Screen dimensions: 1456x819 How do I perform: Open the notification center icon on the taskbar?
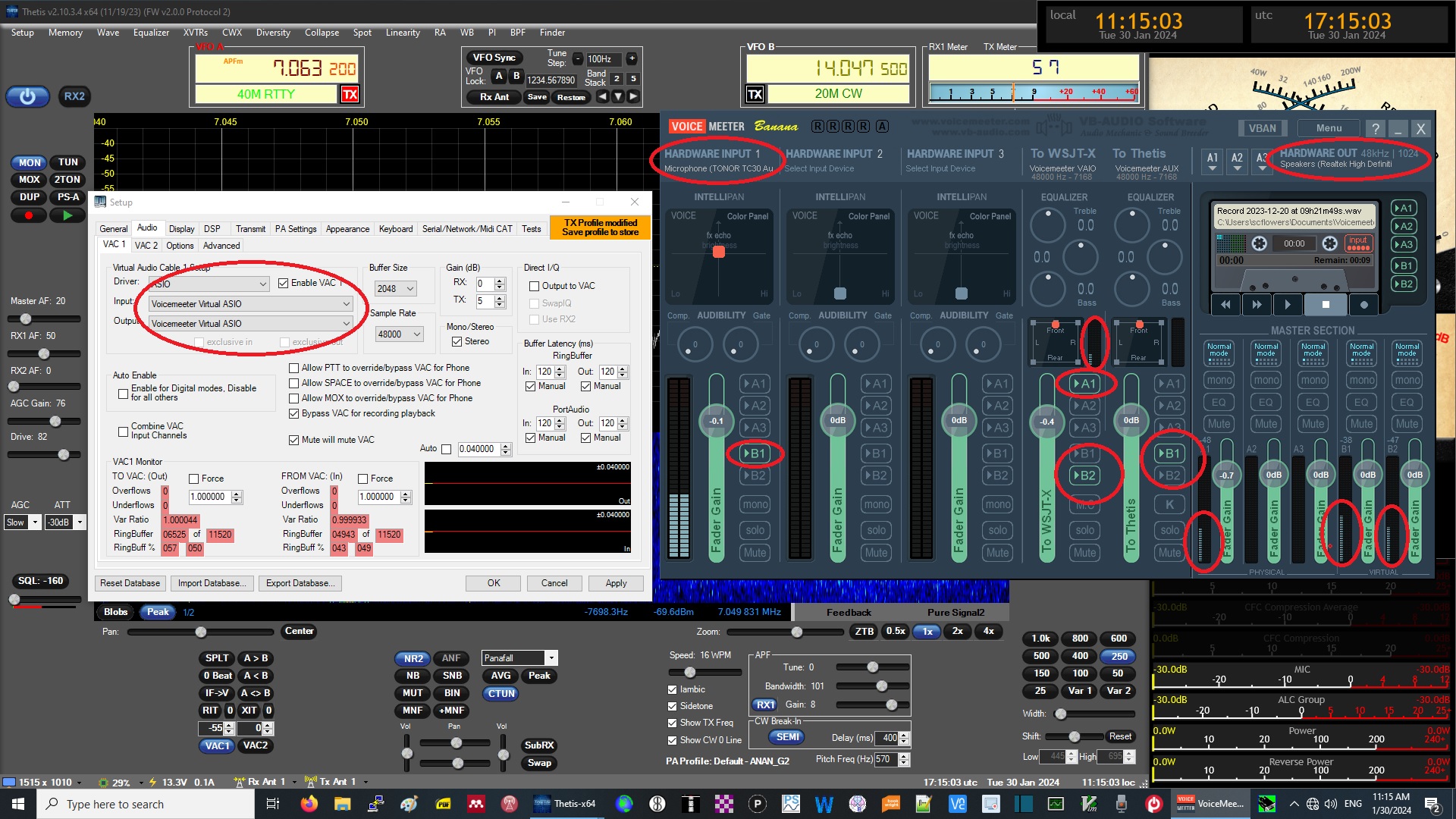click(1432, 804)
